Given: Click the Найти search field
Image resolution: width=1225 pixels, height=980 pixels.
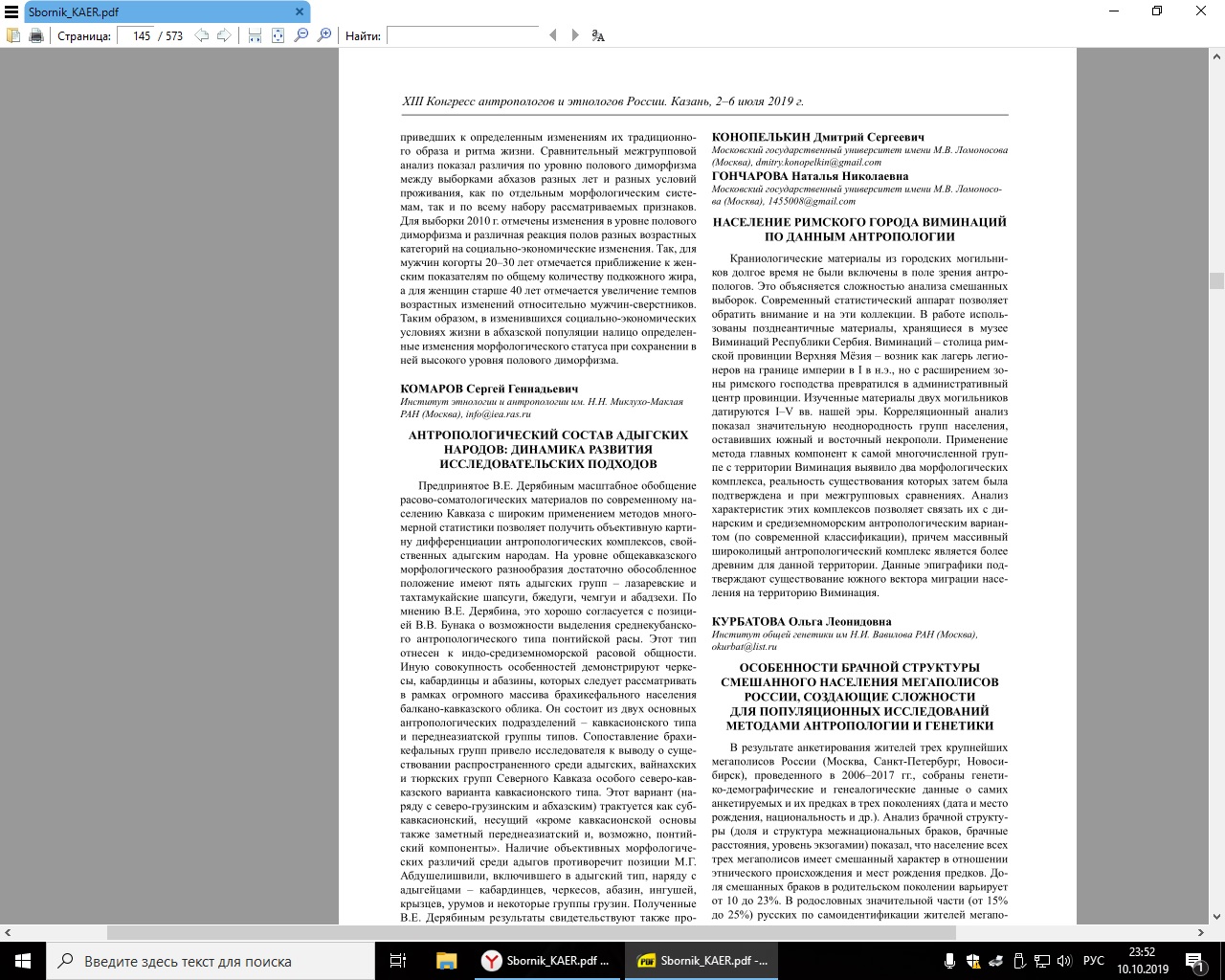Looking at the screenshot, I should (x=463, y=35).
